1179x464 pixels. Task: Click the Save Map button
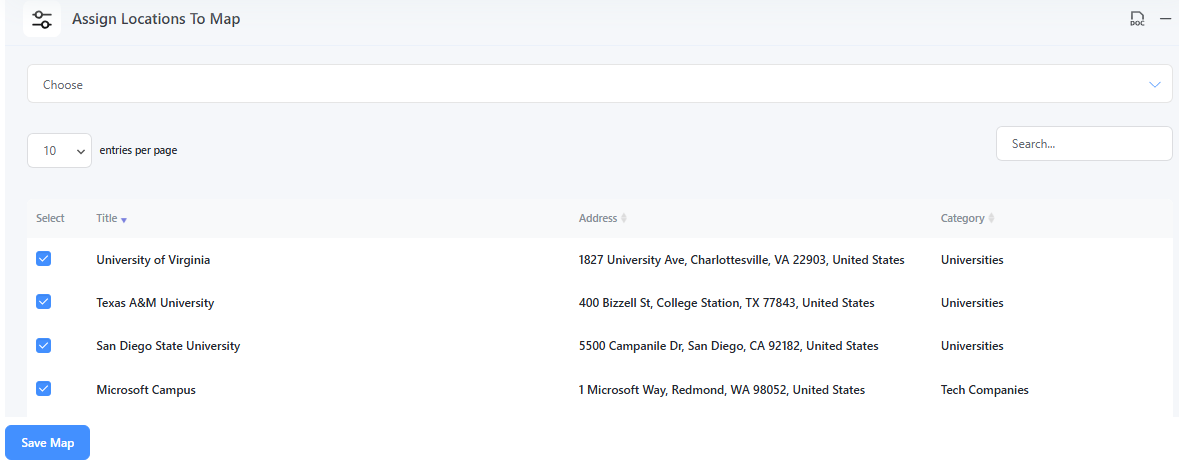point(47,443)
